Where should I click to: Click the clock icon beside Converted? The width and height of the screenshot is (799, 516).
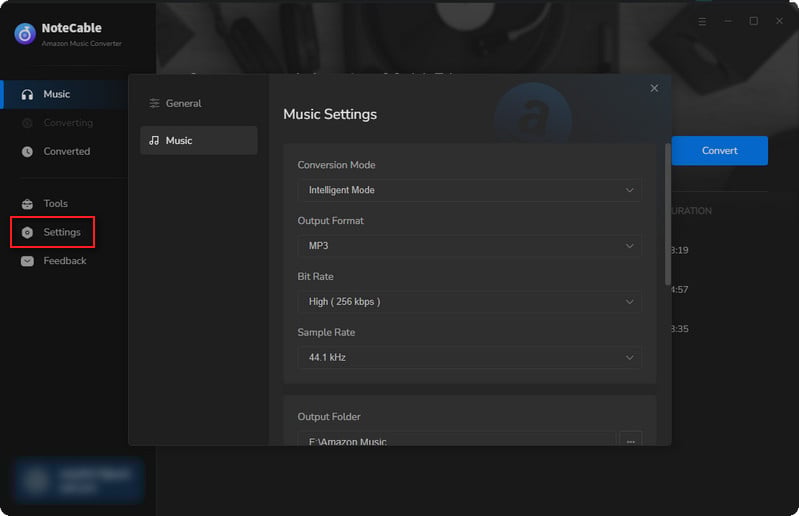tap(28, 152)
